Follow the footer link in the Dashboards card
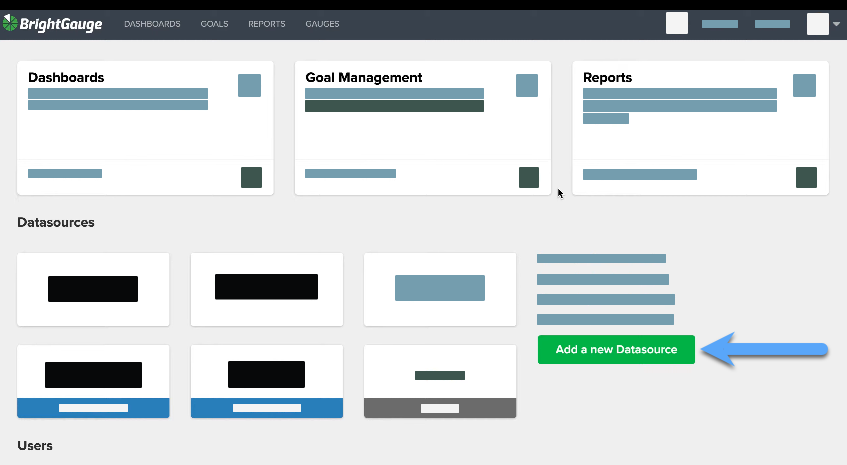Viewport: 847px width, 465px height. click(x=65, y=173)
